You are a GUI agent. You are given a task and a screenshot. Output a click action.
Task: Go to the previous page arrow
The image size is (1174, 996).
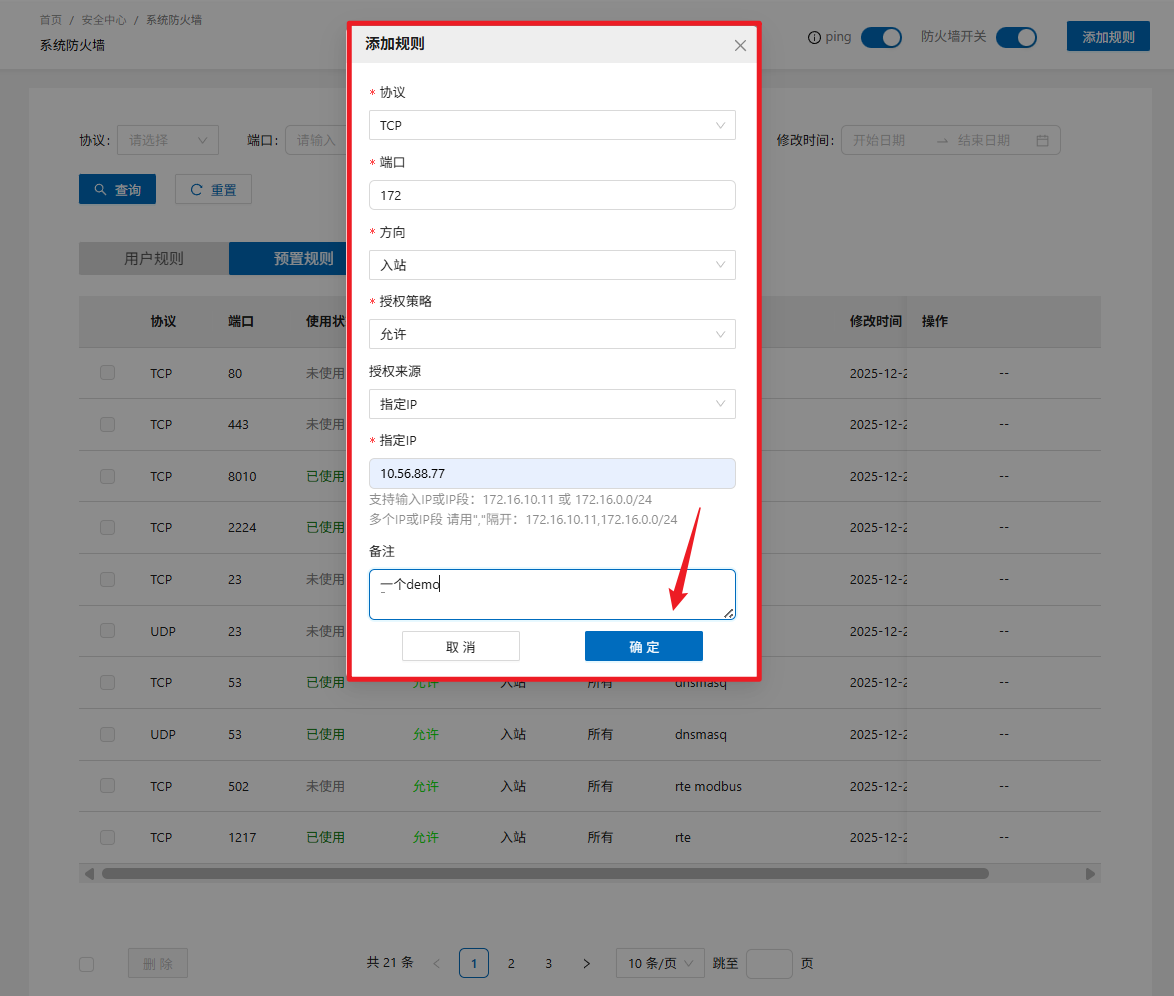[437, 964]
